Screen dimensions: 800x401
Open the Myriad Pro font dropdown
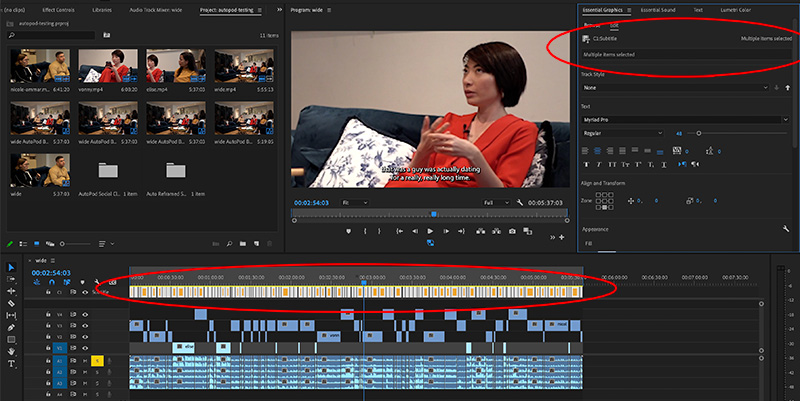coord(686,119)
